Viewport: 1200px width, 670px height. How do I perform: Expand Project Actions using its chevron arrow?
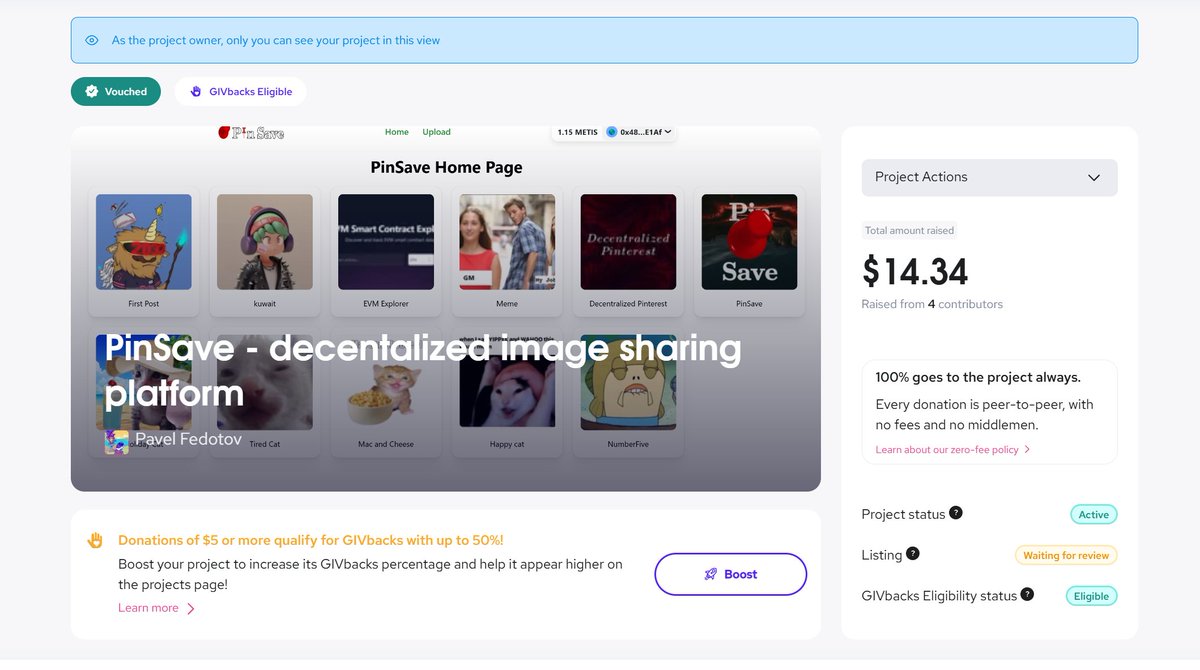[x=1094, y=177]
